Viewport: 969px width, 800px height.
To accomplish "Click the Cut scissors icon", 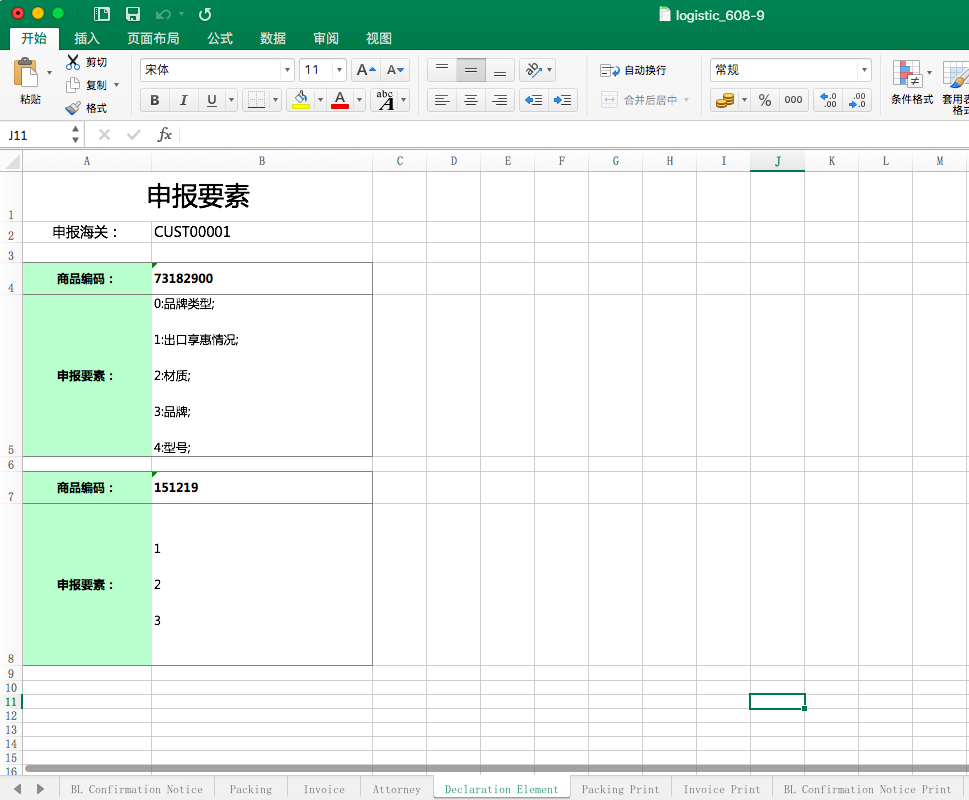I will 73,62.
